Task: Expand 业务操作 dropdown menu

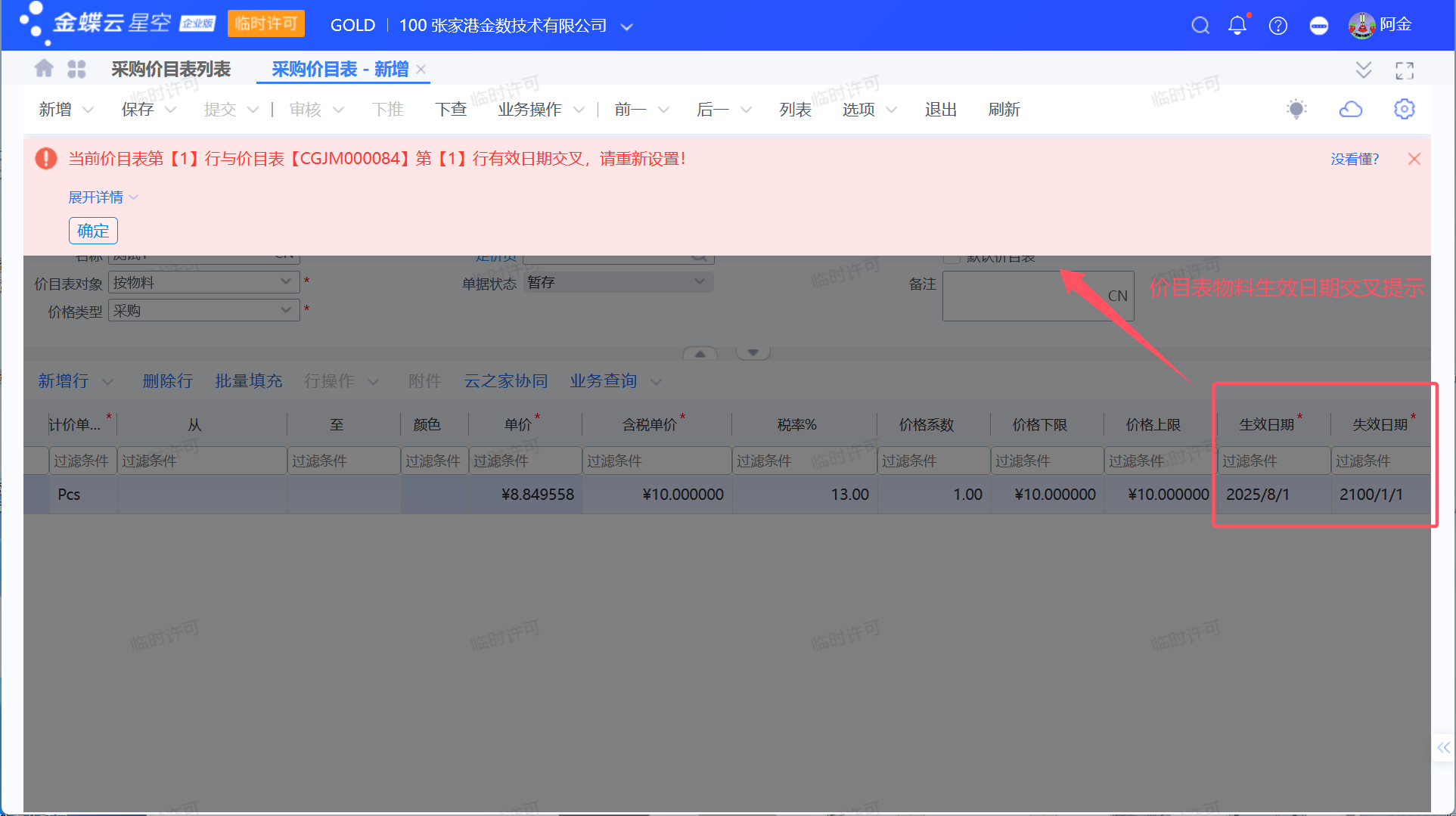Action: (579, 110)
